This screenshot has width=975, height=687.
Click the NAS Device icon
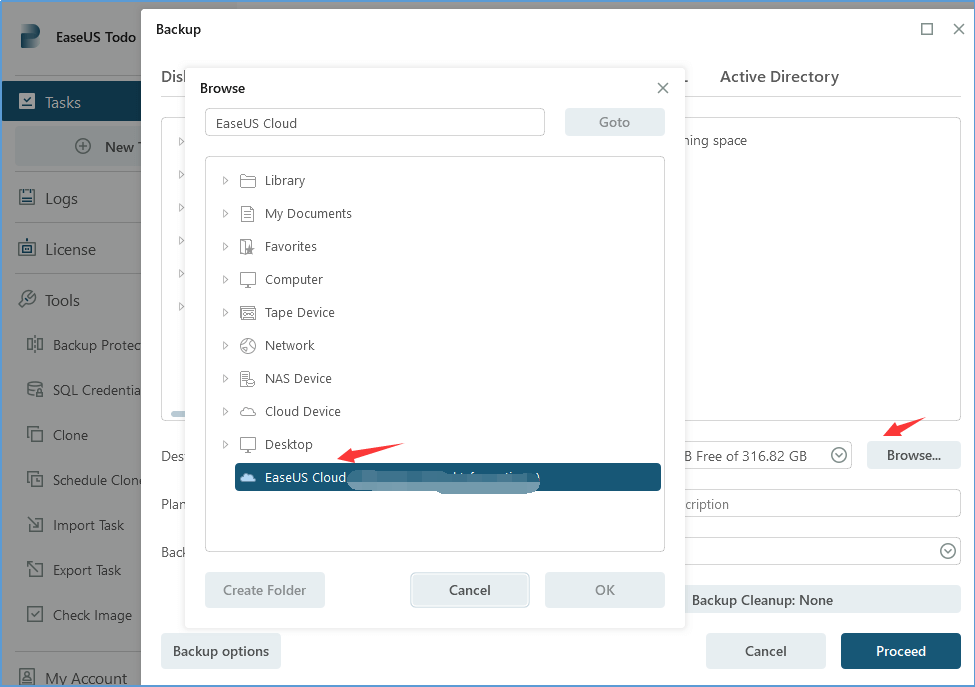point(248,379)
